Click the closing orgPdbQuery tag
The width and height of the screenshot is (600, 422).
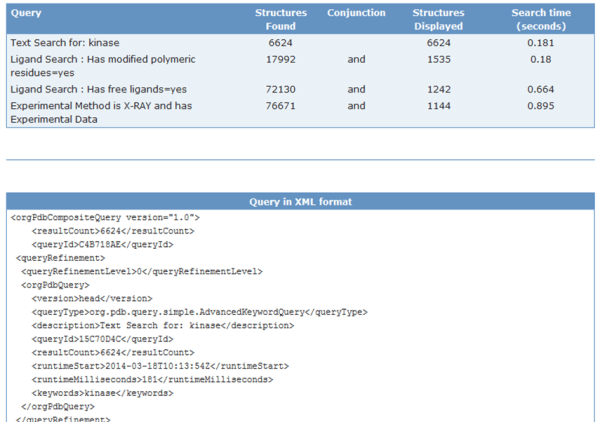point(58,407)
